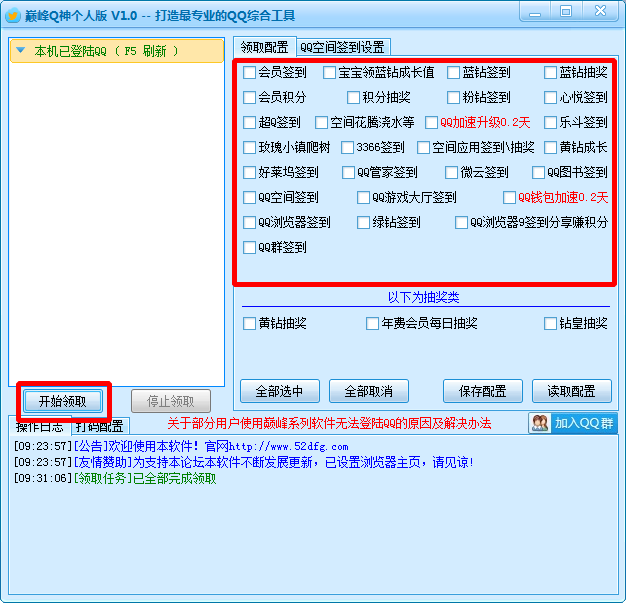
Task: Enable 微云签到 checkbox
Action: [451, 173]
